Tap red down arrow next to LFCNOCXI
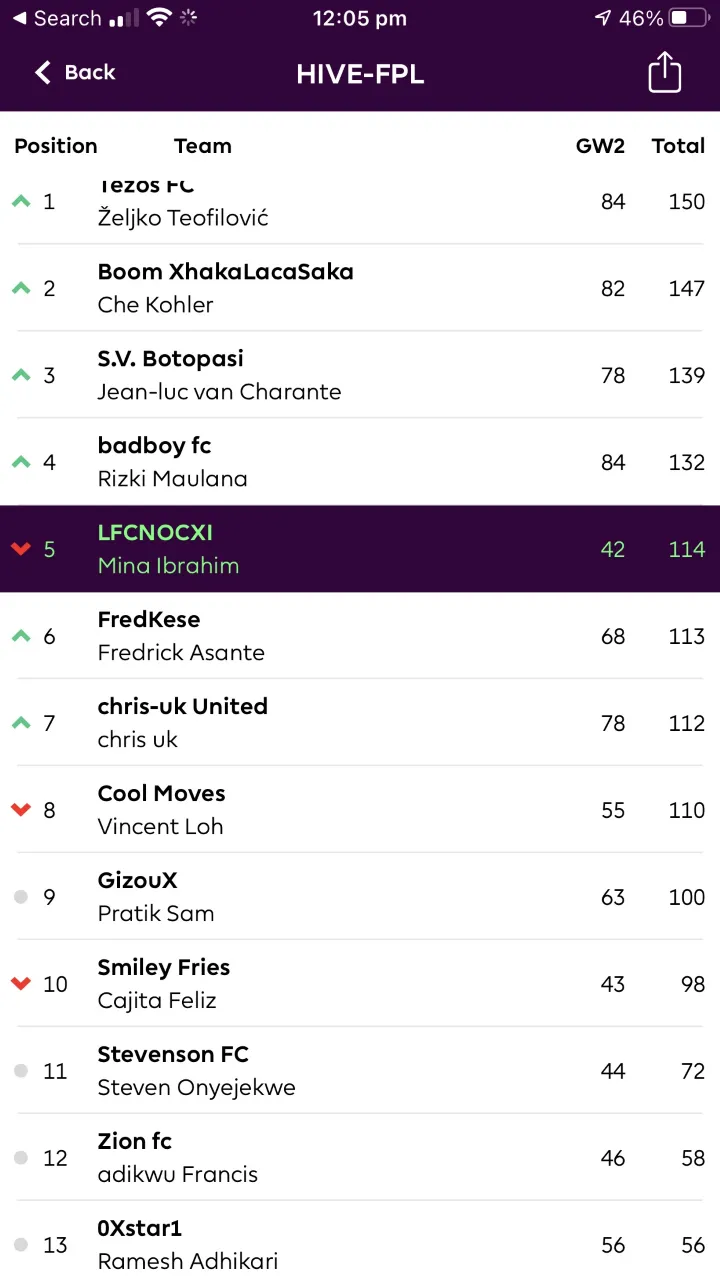The height and width of the screenshot is (1280, 720). (x=21, y=549)
